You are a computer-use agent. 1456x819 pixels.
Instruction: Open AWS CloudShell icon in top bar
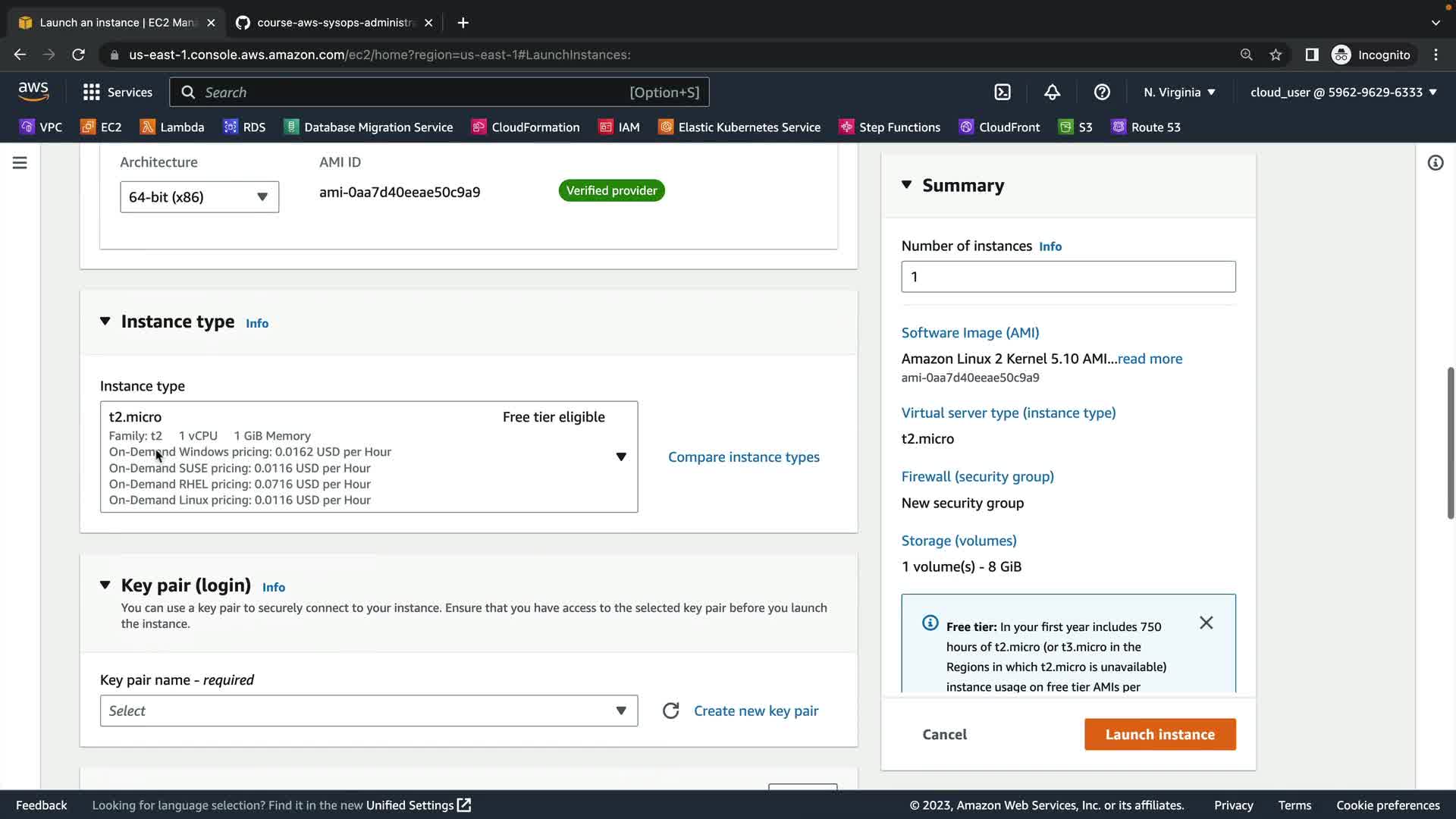point(1003,92)
